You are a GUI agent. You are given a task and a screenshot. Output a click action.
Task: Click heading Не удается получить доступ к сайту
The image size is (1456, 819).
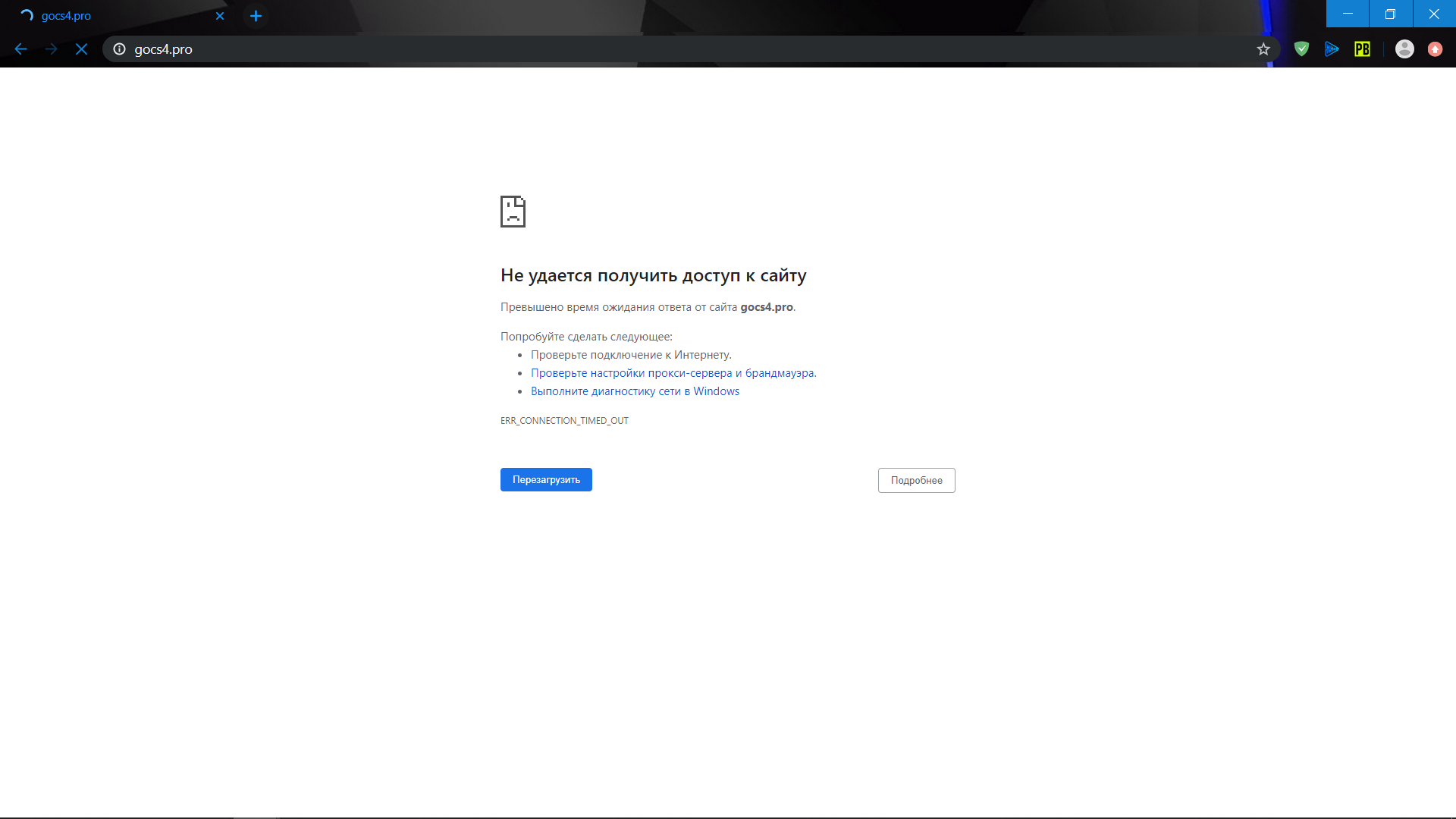click(x=653, y=275)
